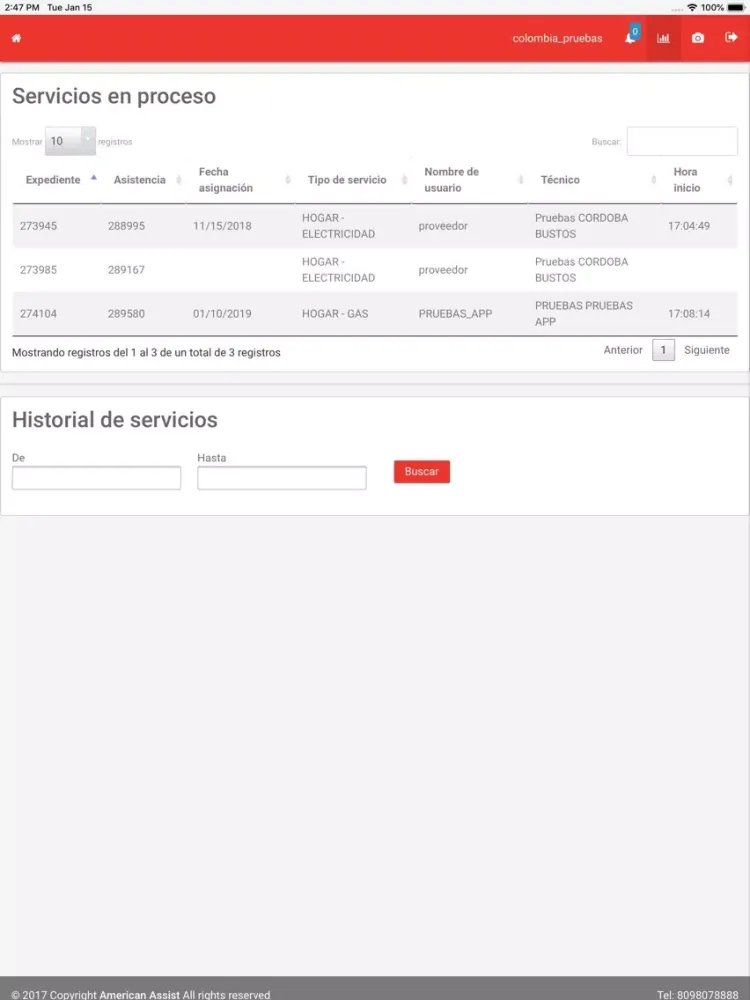This screenshot has width=750, height=1000.
Task: Select expediente 274104 cell
Action: pos(38,314)
